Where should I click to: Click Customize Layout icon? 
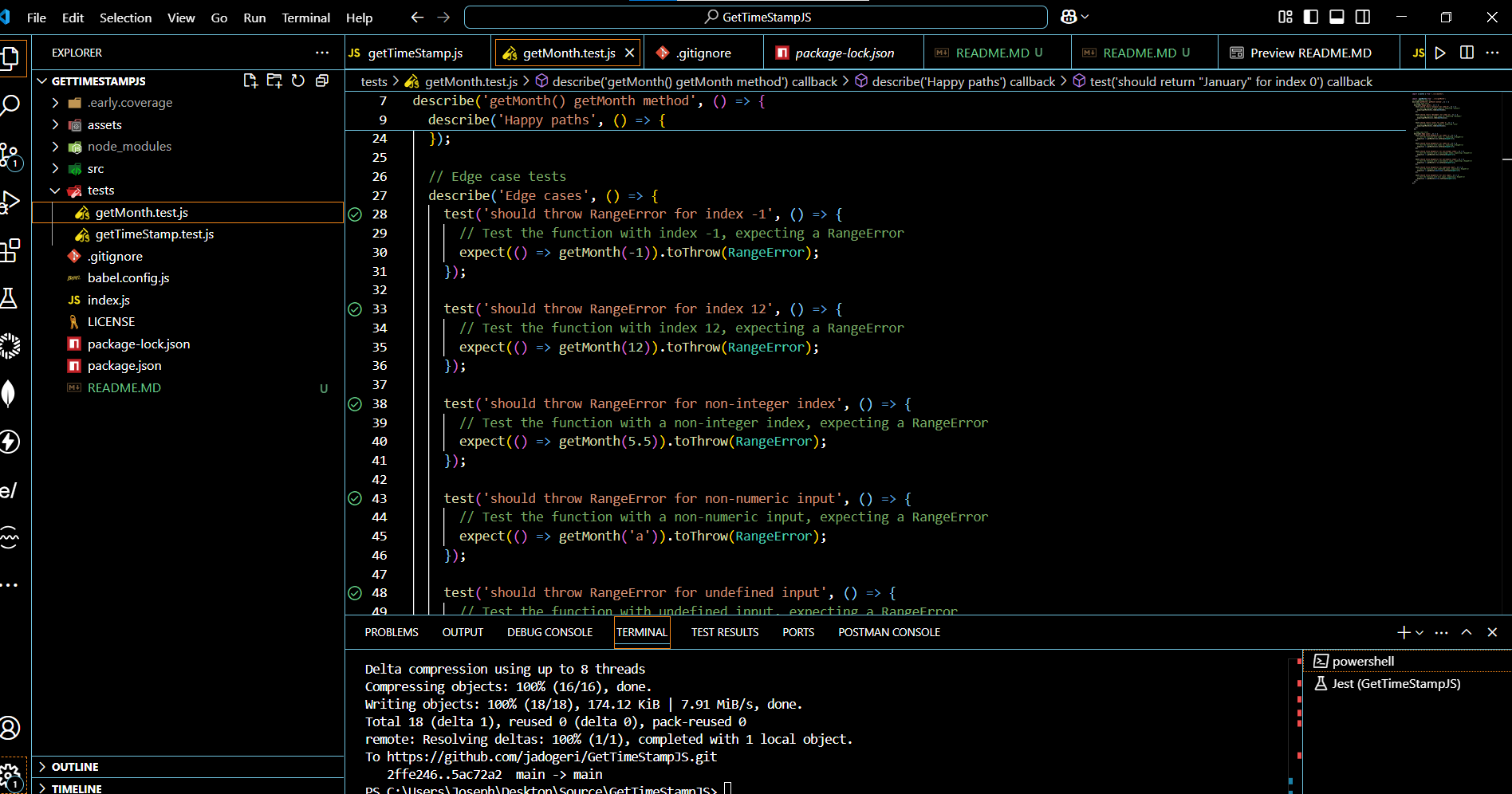[1286, 17]
